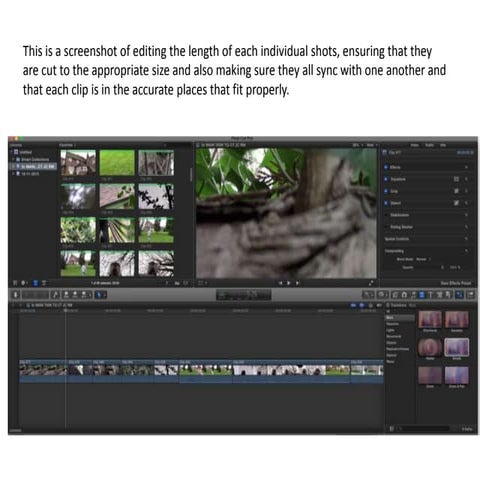Image resolution: width=480 pixels, height=480 pixels.
Task: Toggle the Inspector panel button
Action: 460,295
